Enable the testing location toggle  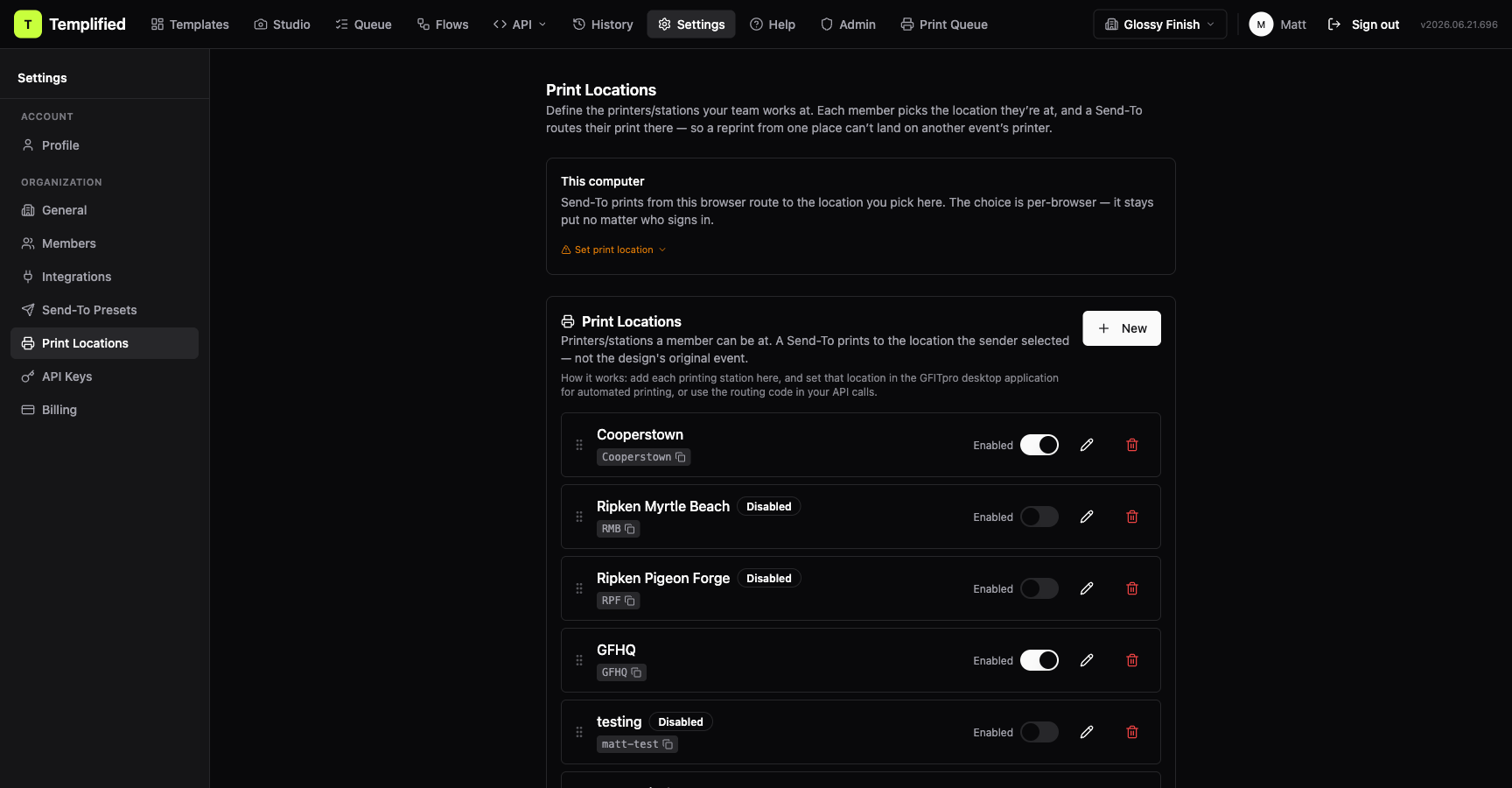(x=1039, y=732)
